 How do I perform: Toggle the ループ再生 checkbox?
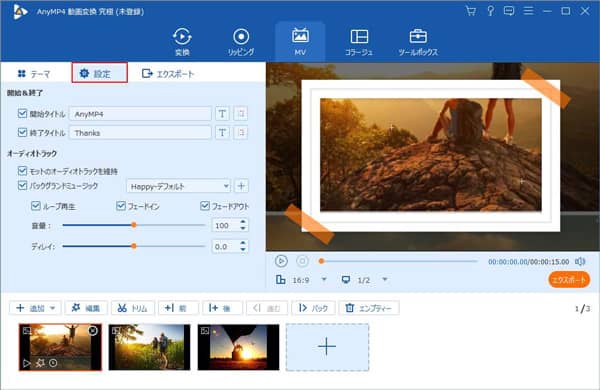pyautogui.click(x=36, y=206)
